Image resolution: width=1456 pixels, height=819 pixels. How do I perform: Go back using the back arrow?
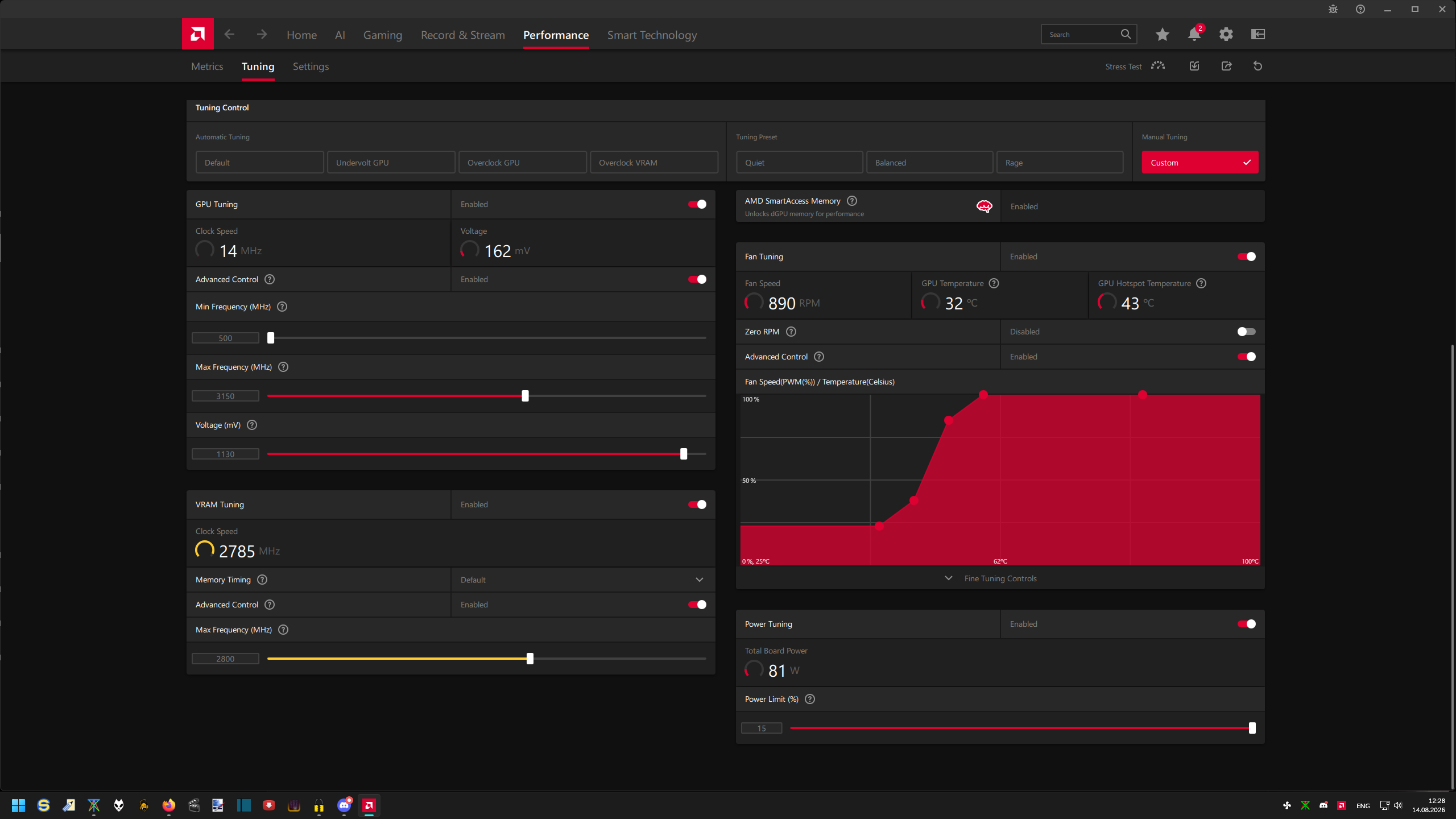[229, 35]
